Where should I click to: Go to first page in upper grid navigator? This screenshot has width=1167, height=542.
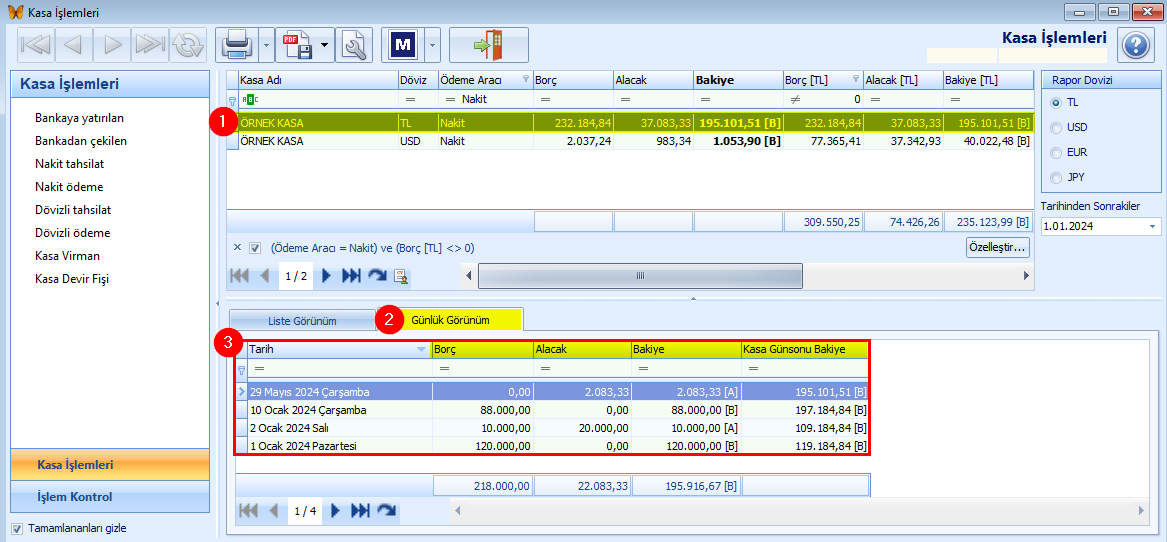[x=240, y=276]
